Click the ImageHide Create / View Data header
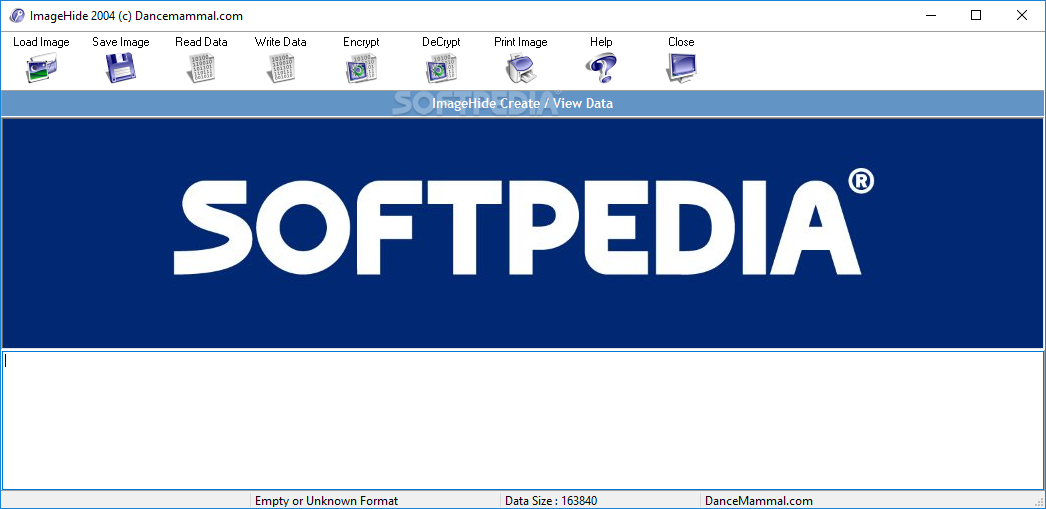Image resolution: width=1046 pixels, height=509 pixels. [x=523, y=103]
